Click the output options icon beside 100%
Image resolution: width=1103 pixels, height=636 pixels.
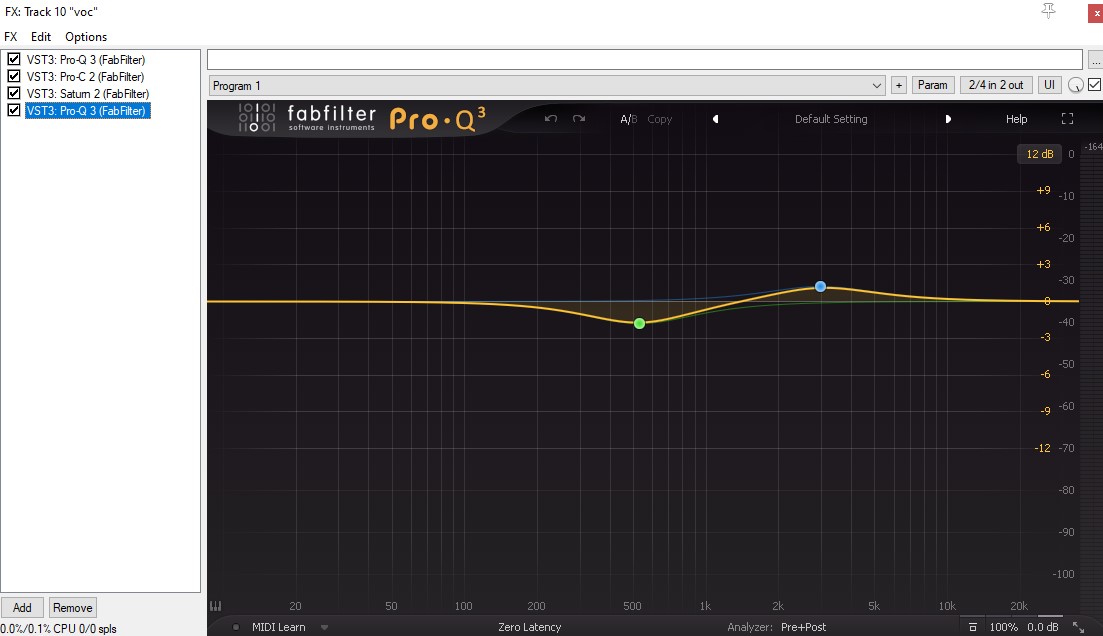pyautogui.click(x=973, y=627)
